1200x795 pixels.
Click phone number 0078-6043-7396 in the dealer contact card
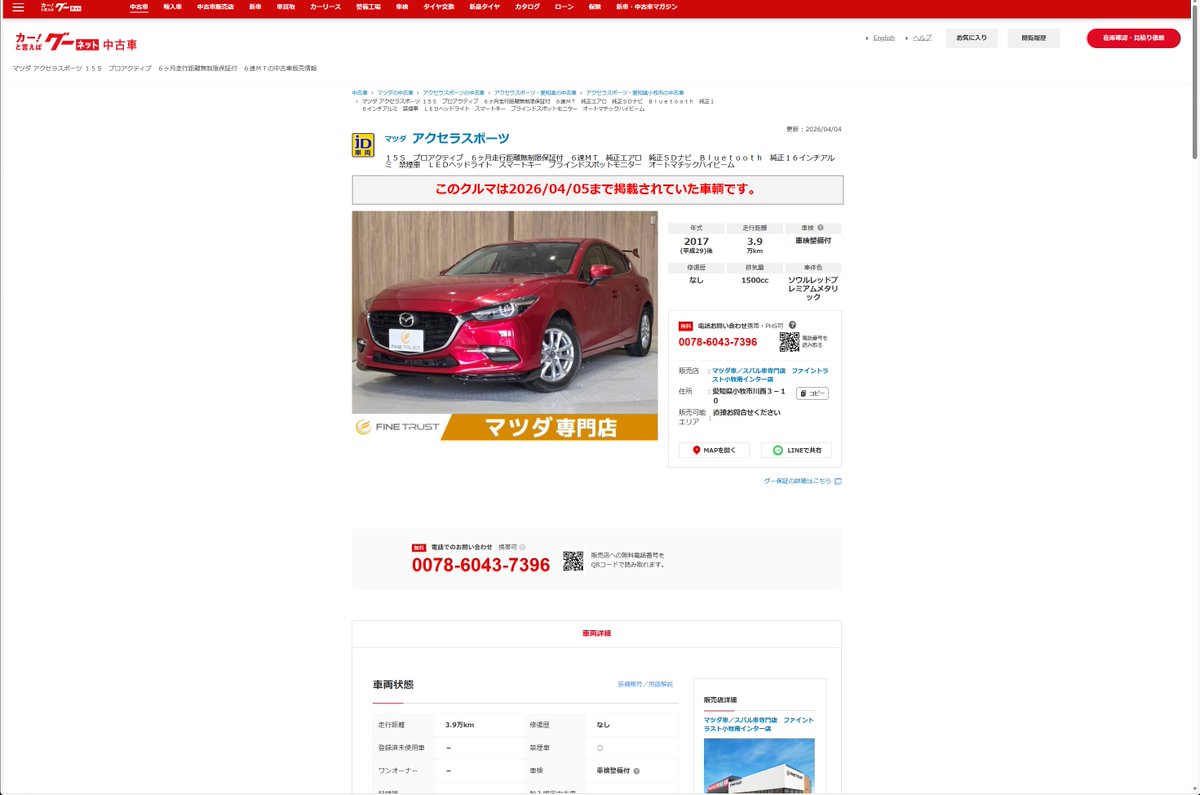pyautogui.click(x=717, y=342)
